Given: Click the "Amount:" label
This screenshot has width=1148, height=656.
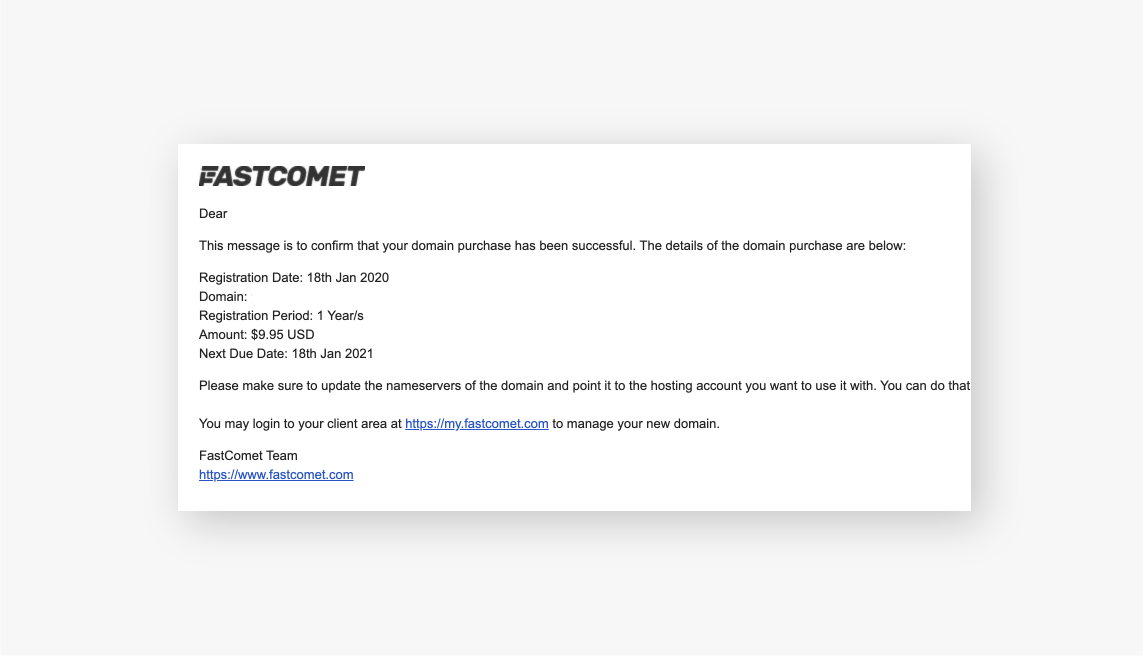Looking at the screenshot, I should point(223,335).
